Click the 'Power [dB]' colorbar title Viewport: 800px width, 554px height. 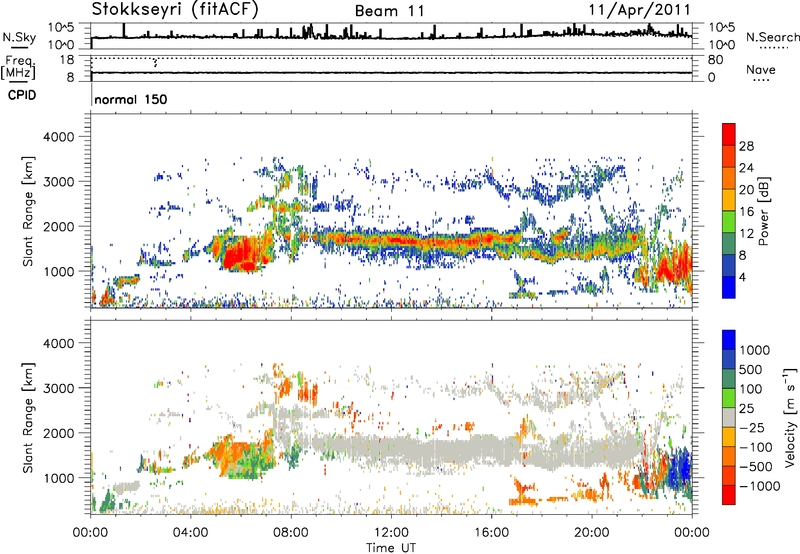(x=763, y=211)
